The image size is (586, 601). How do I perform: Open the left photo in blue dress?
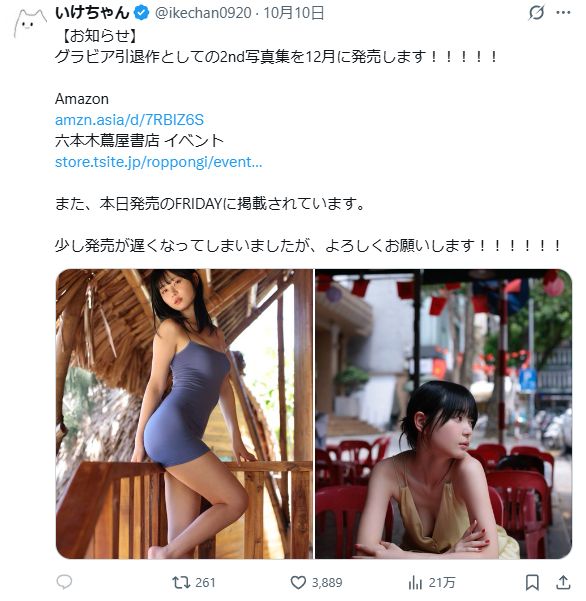coord(184,414)
